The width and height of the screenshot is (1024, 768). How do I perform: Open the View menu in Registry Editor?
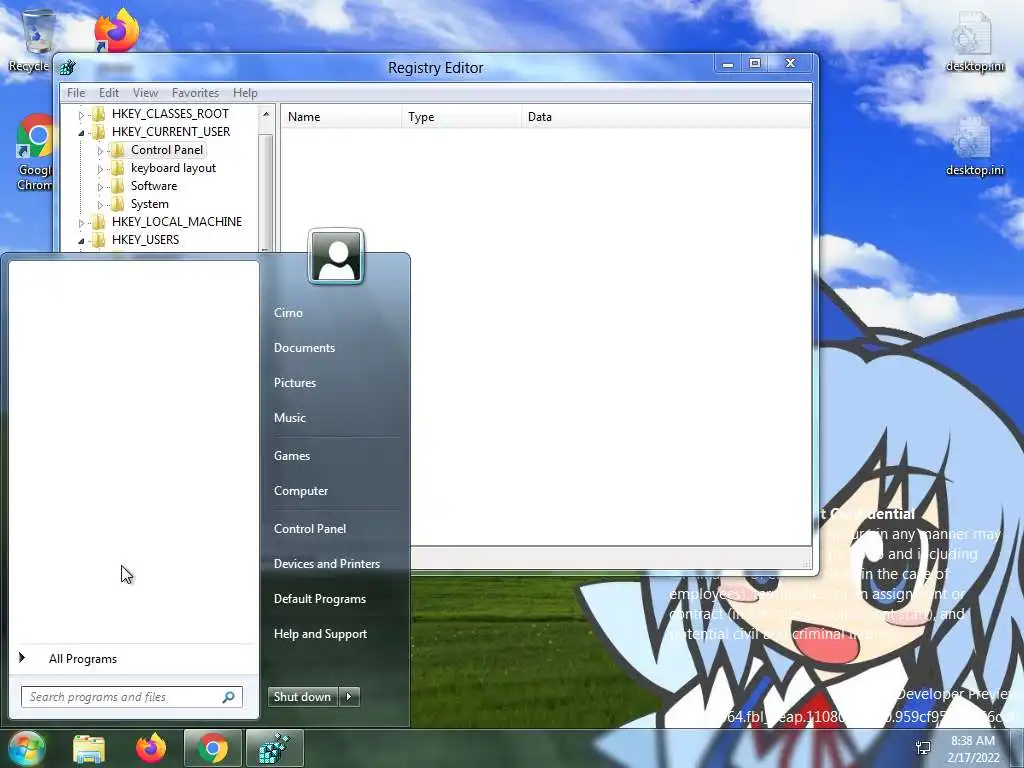(145, 93)
